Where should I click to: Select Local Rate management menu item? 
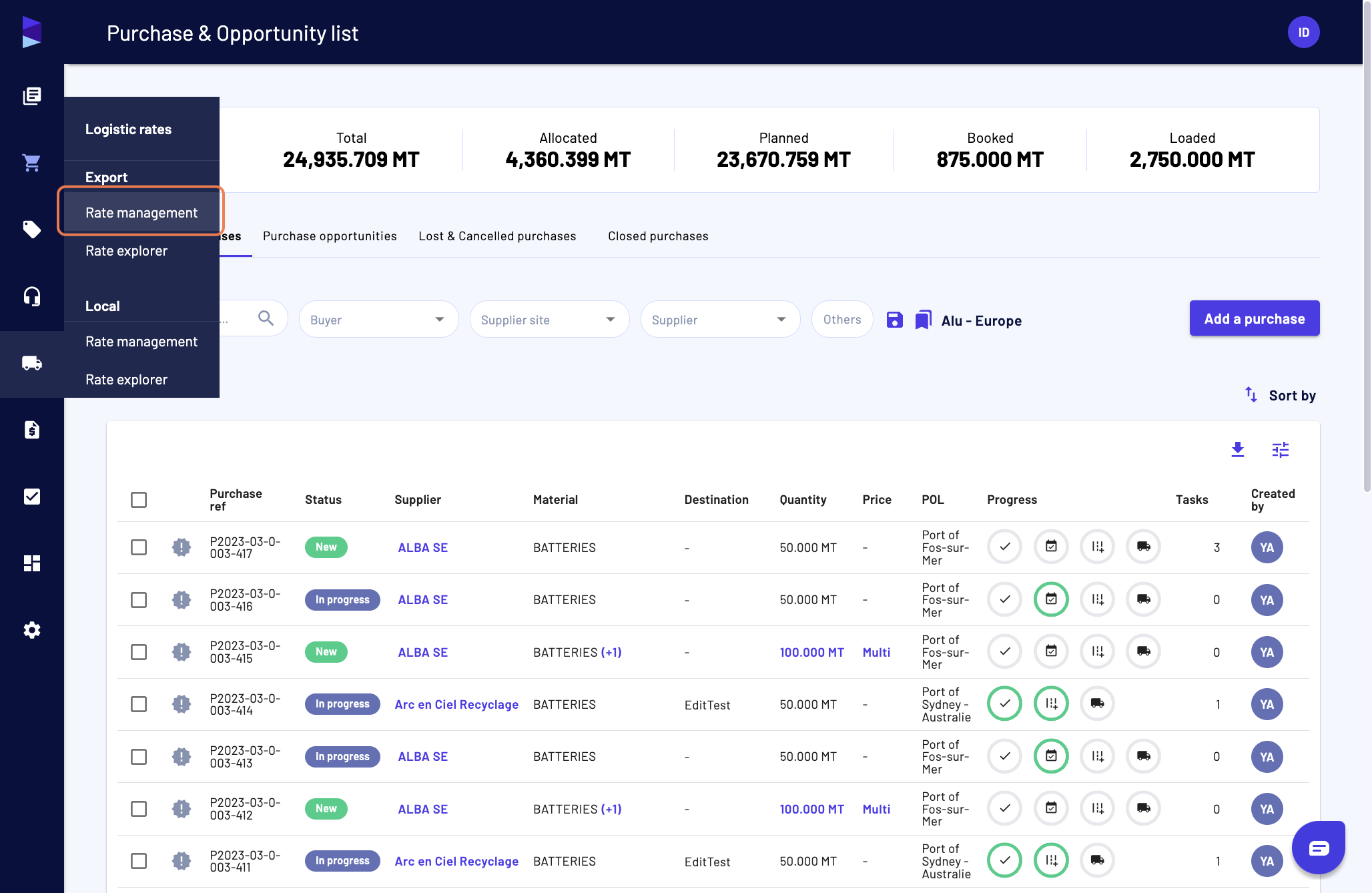point(141,342)
